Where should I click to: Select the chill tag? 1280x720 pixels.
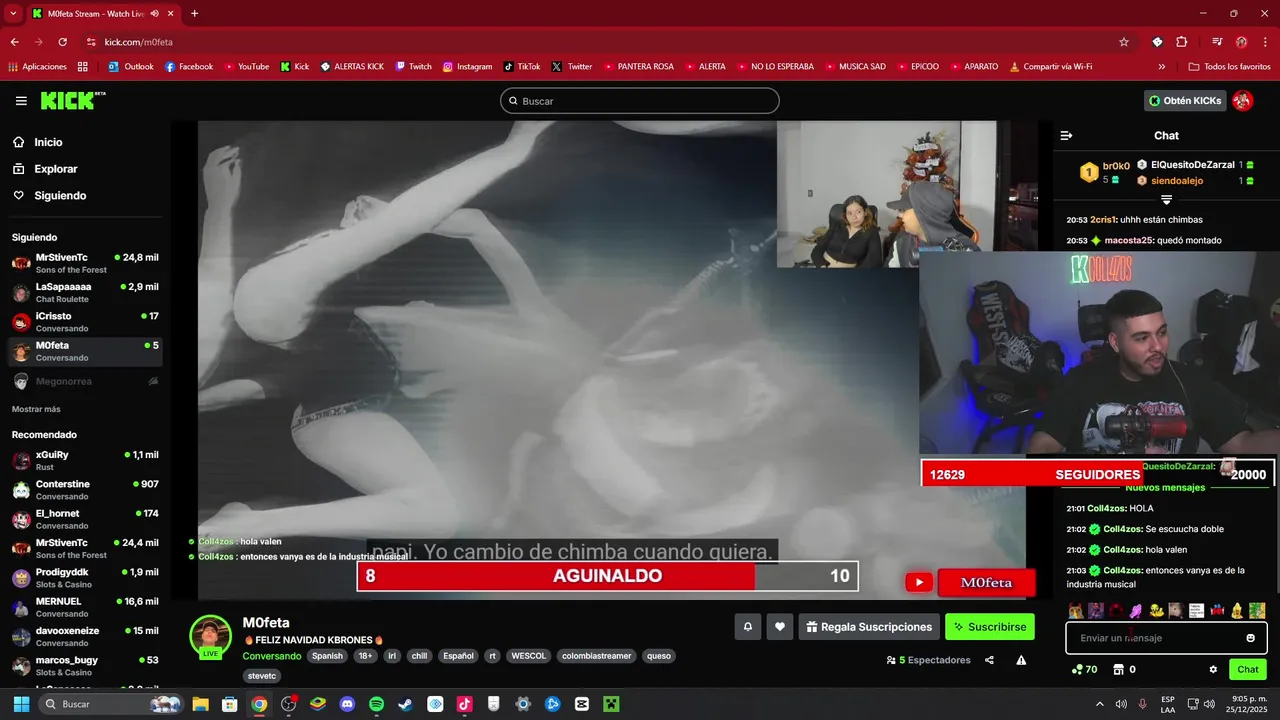point(419,656)
